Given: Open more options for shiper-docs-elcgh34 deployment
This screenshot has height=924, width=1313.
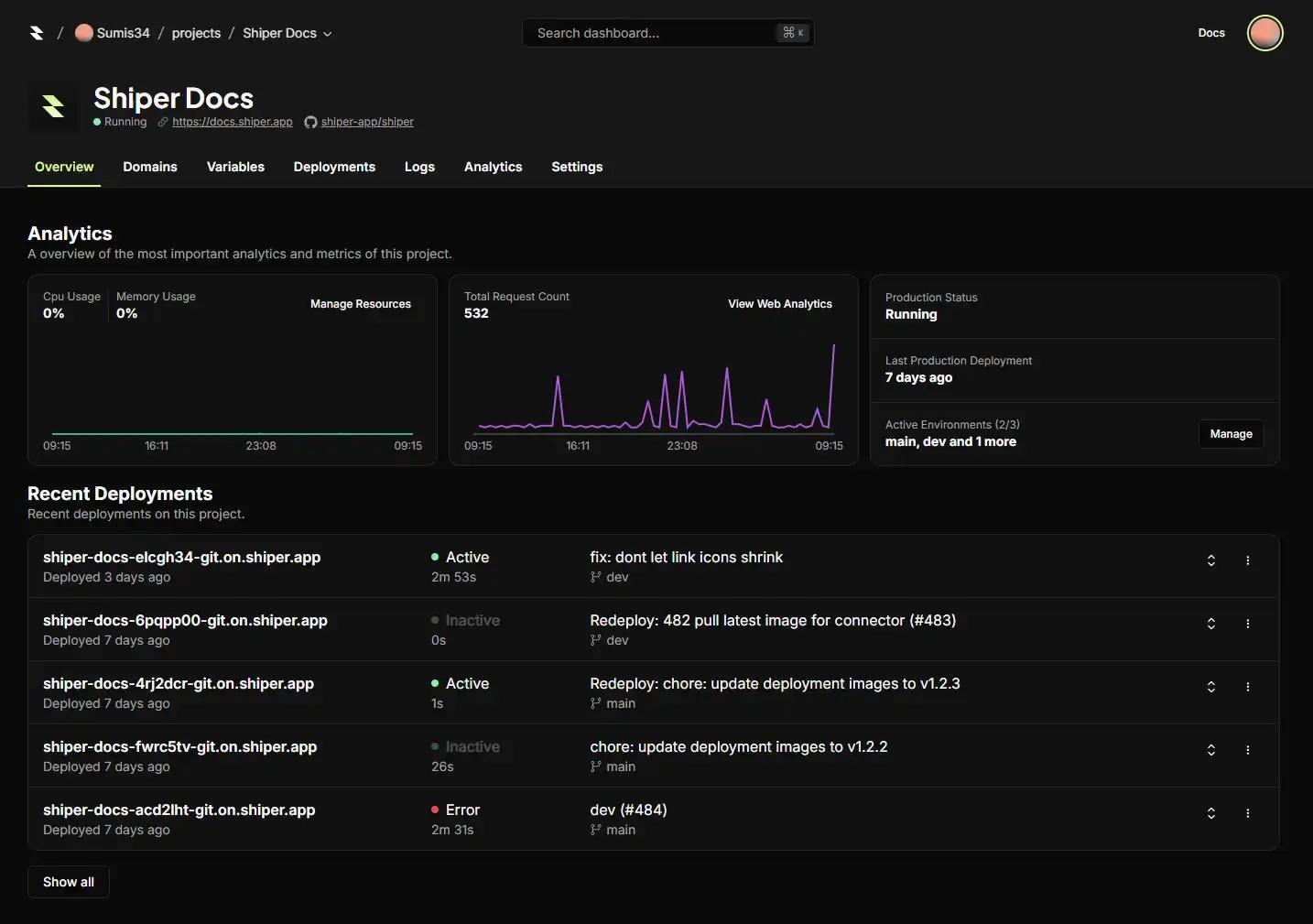Looking at the screenshot, I should pos(1248,560).
